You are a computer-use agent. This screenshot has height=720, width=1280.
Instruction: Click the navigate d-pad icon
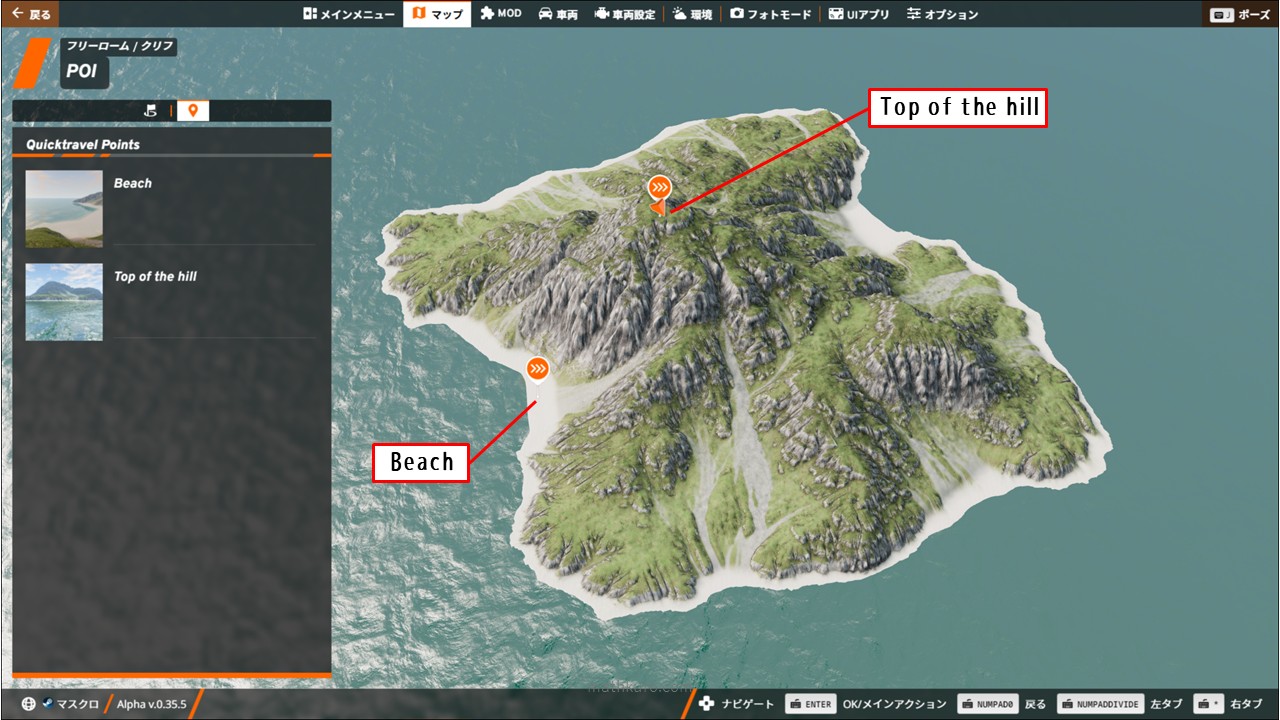706,704
